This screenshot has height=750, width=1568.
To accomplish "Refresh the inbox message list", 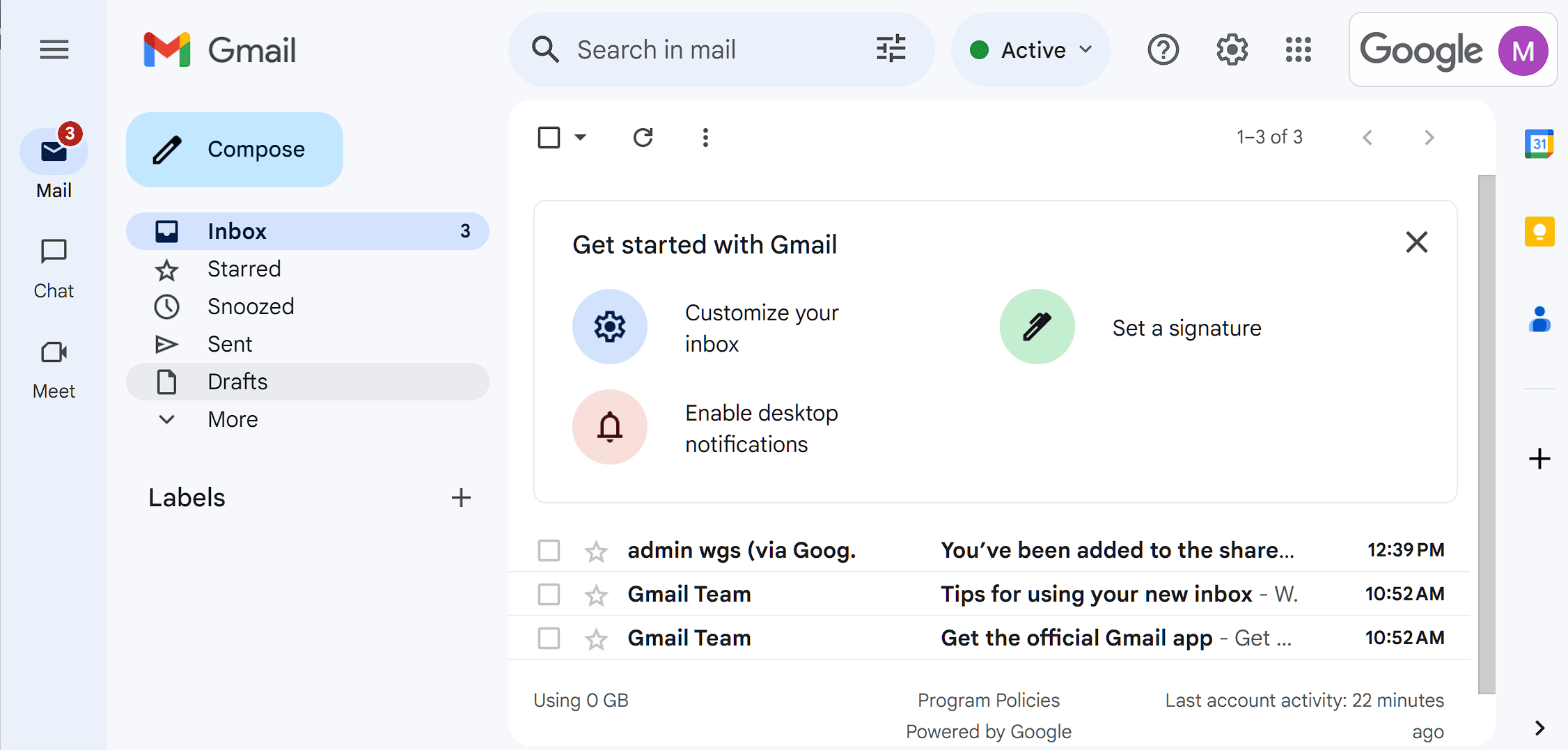I will pos(643,137).
